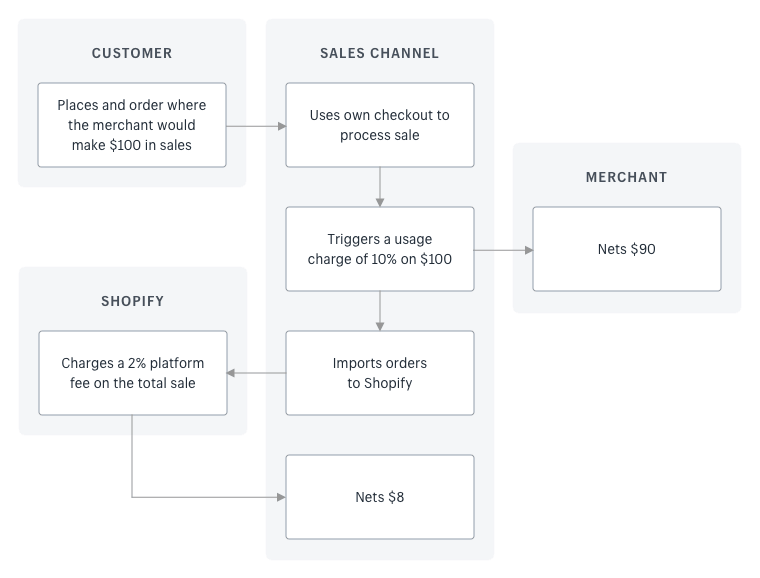Click the 'Places and order' customer box
The image size is (760, 578).
click(x=132, y=125)
